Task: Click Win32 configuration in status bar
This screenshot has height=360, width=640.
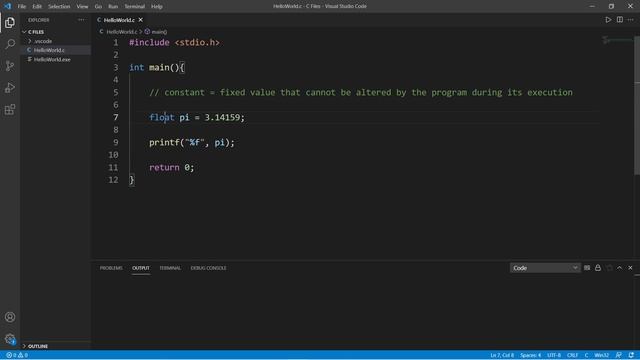Action: (602, 355)
